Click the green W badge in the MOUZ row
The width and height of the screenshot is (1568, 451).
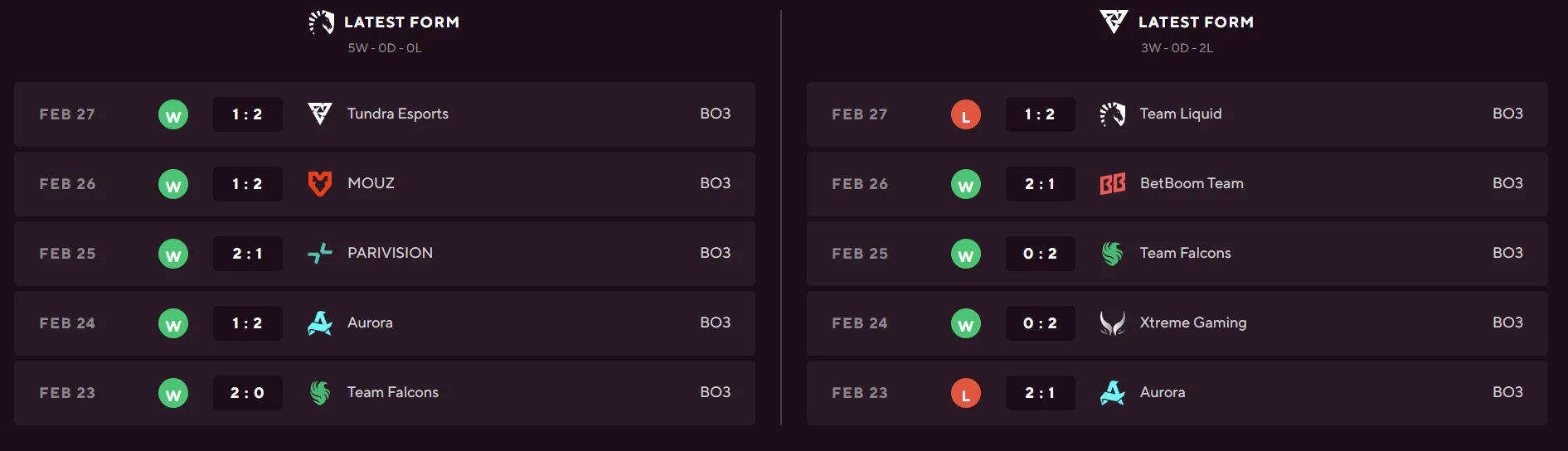click(x=173, y=185)
